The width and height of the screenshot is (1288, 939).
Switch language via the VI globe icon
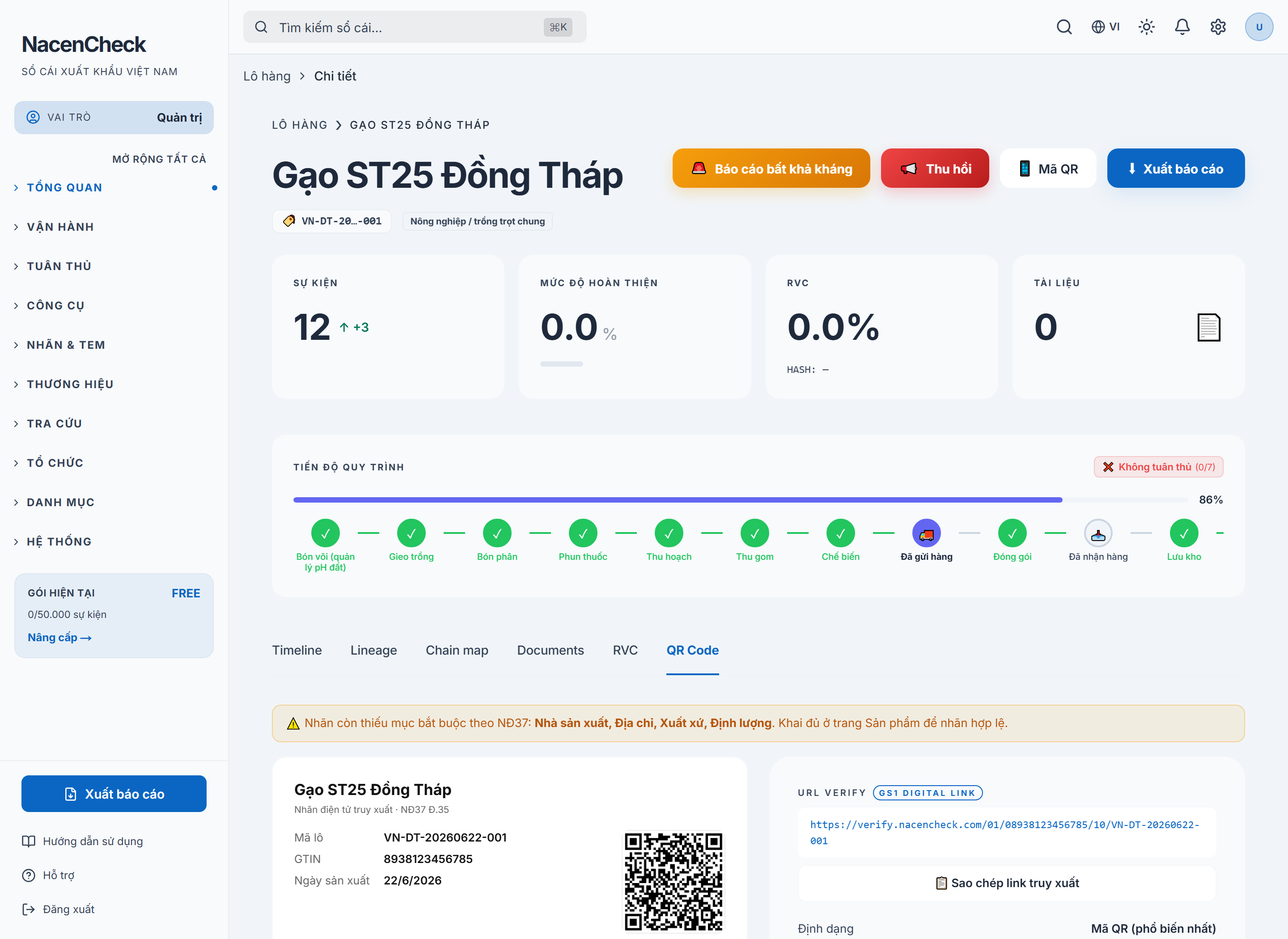1105,27
